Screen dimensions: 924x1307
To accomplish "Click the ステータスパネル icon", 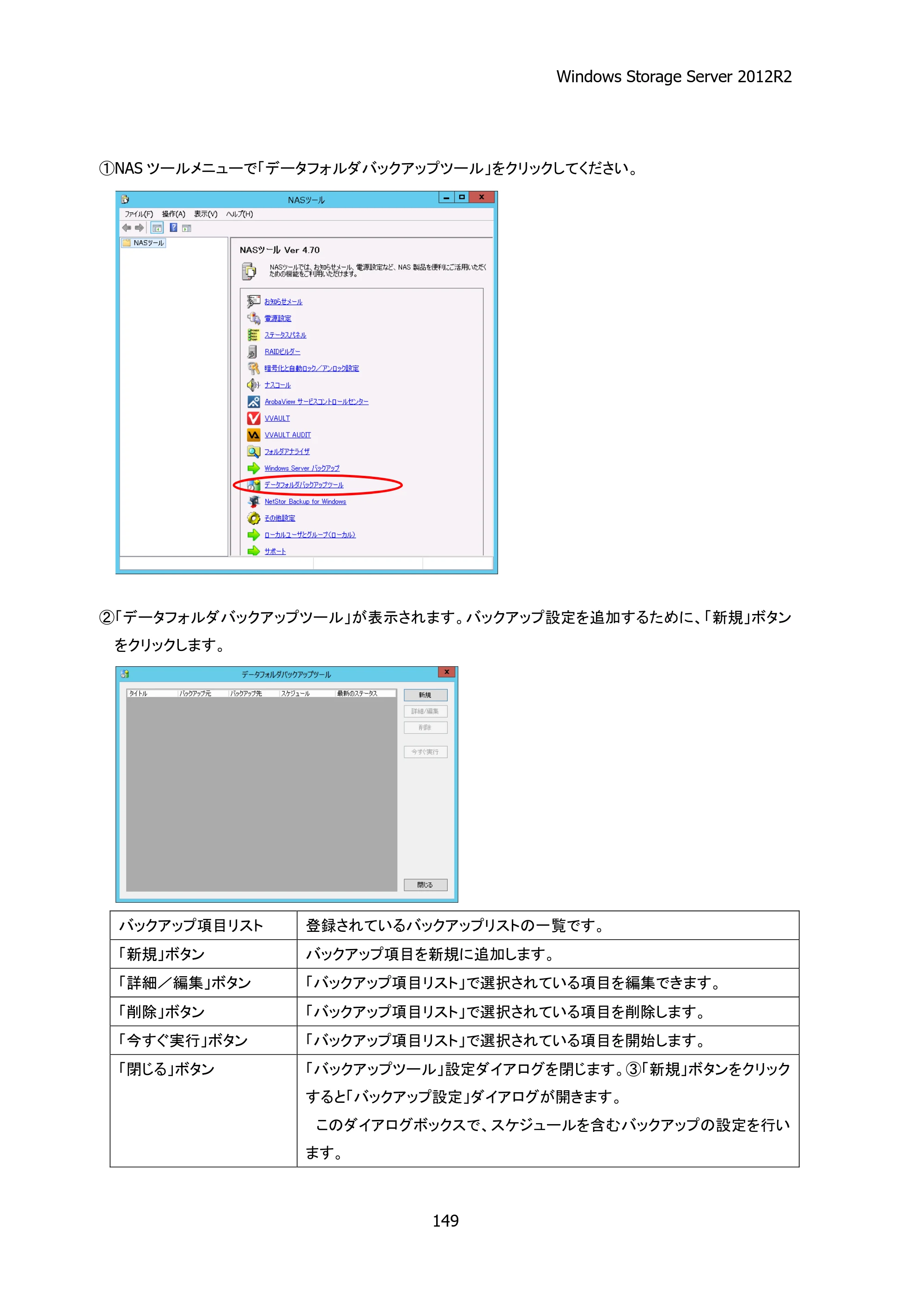I will pyautogui.click(x=253, y=334).
